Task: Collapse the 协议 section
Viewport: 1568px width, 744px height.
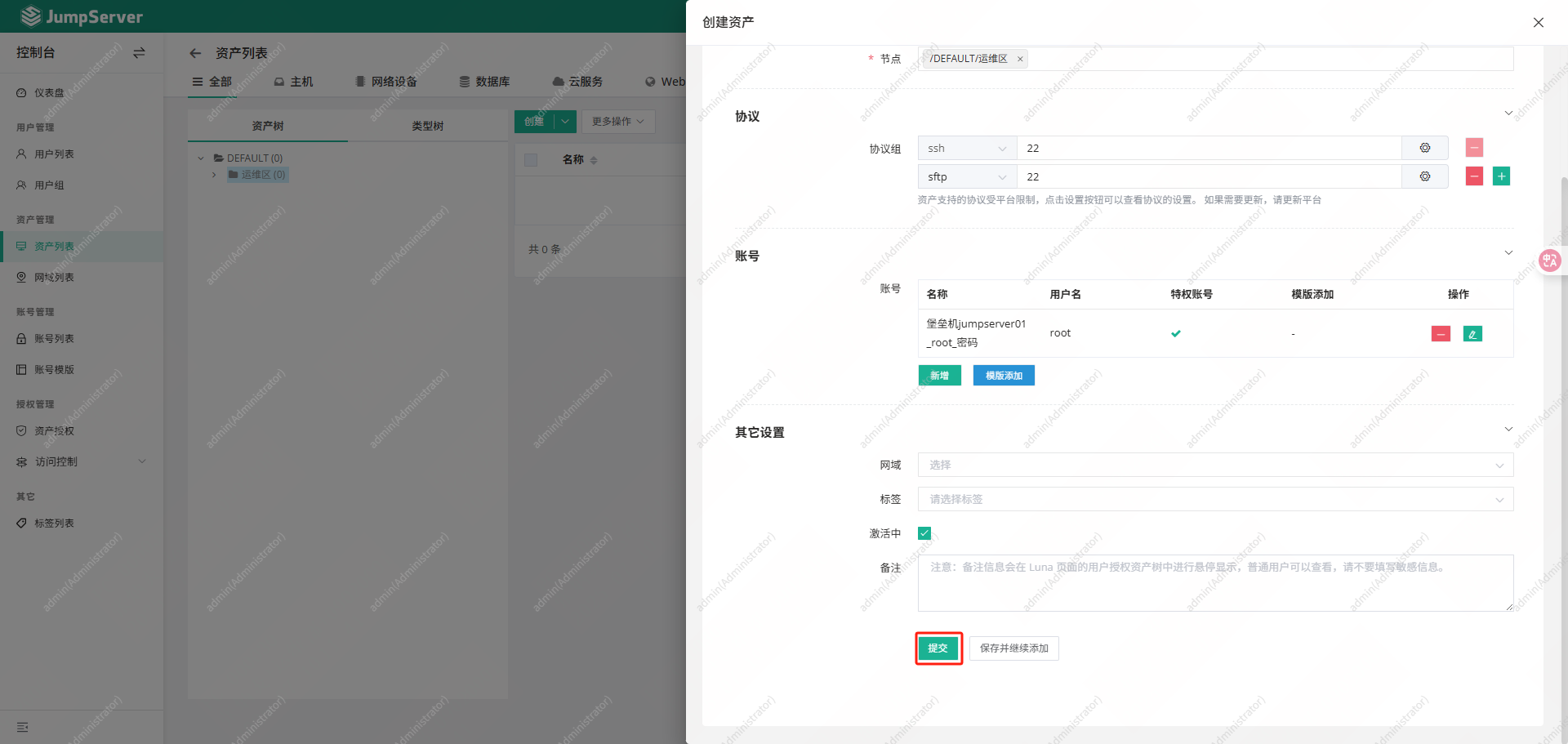Action: click(x=1508, y=114)
